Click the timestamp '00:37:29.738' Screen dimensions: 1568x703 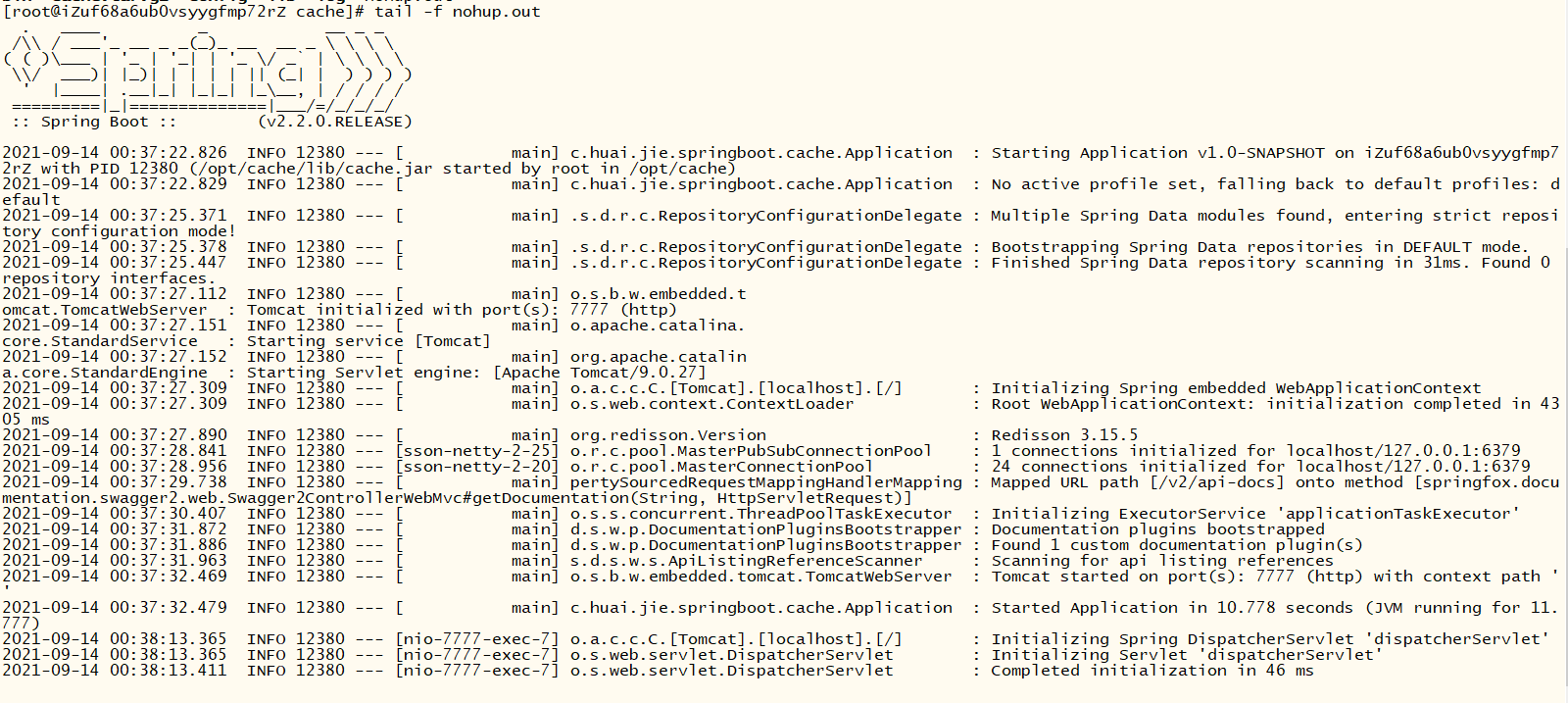click(169, 482)
